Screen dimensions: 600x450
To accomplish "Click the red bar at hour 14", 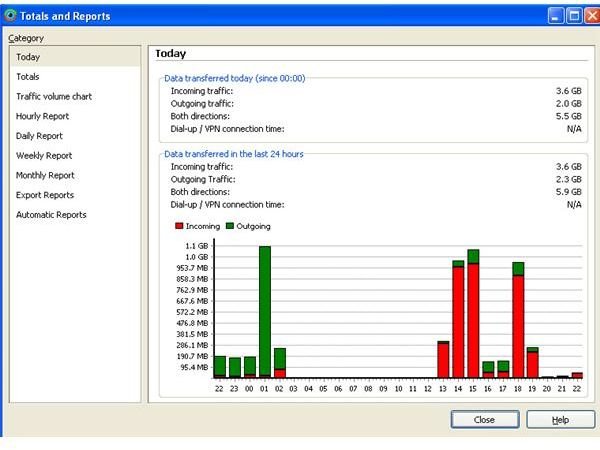I will click(x=458, y=322).
